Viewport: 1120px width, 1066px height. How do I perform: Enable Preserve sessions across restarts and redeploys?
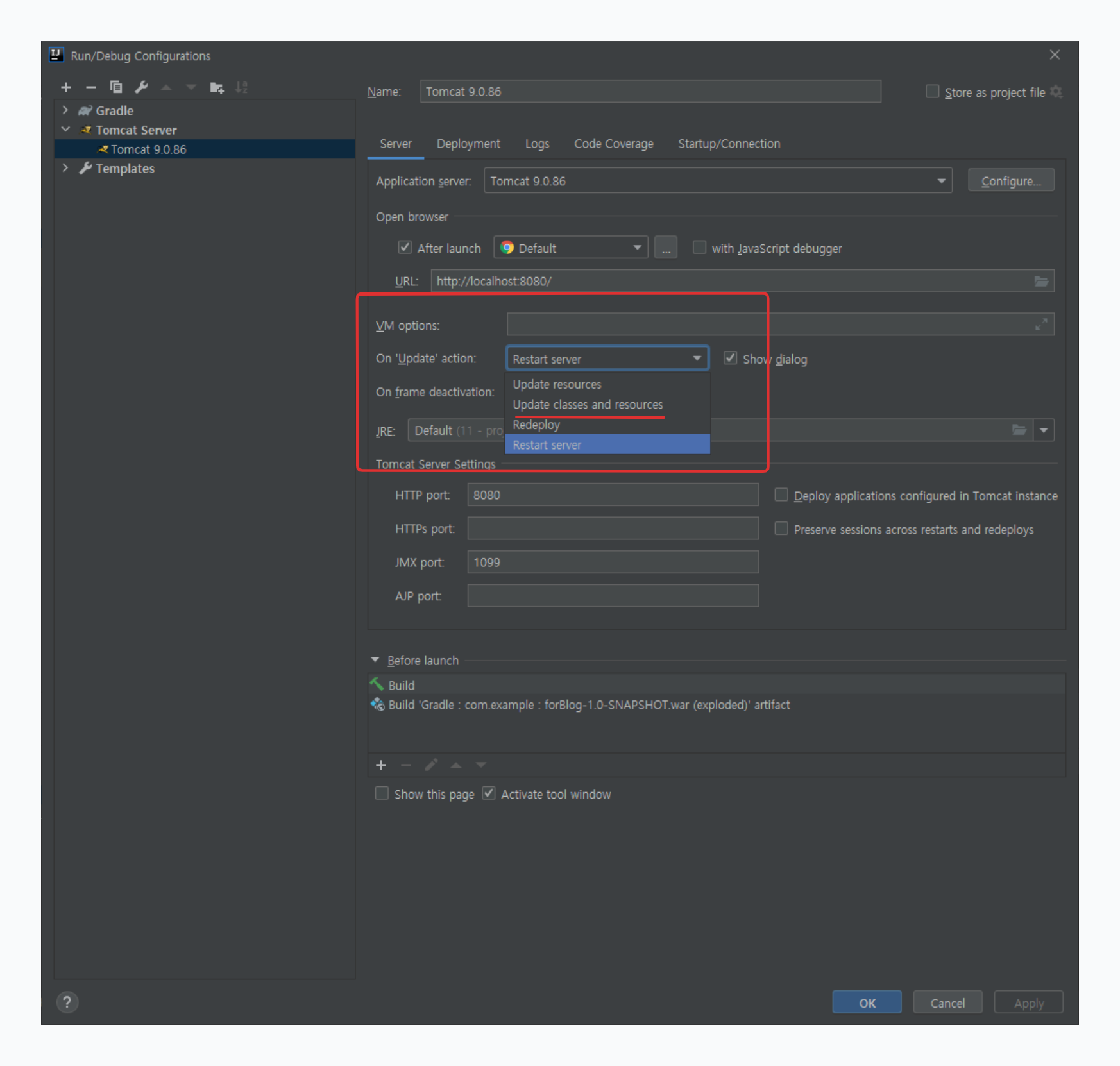click(x=781, y=529)
